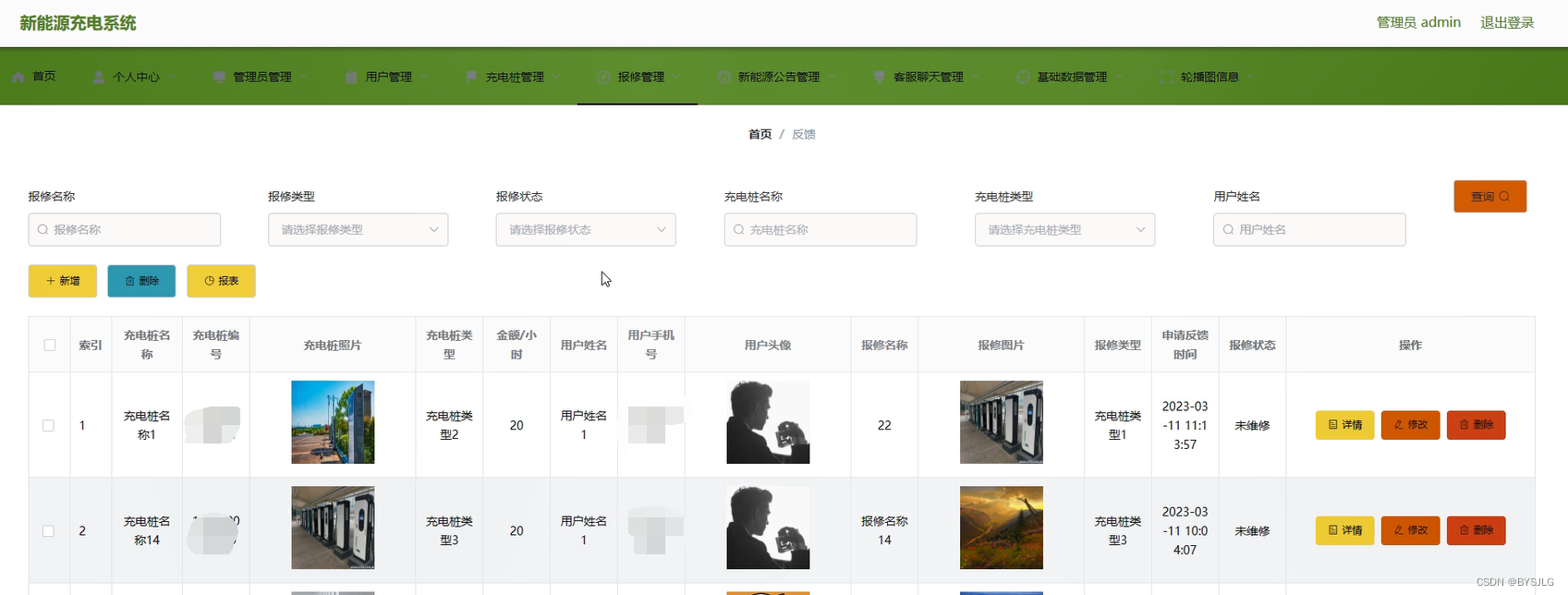The image size is (1568, 595).
Task: Open the 请选择充电桩类型 dropdown
Action: pyautogui.click(x=1064, y=229)
